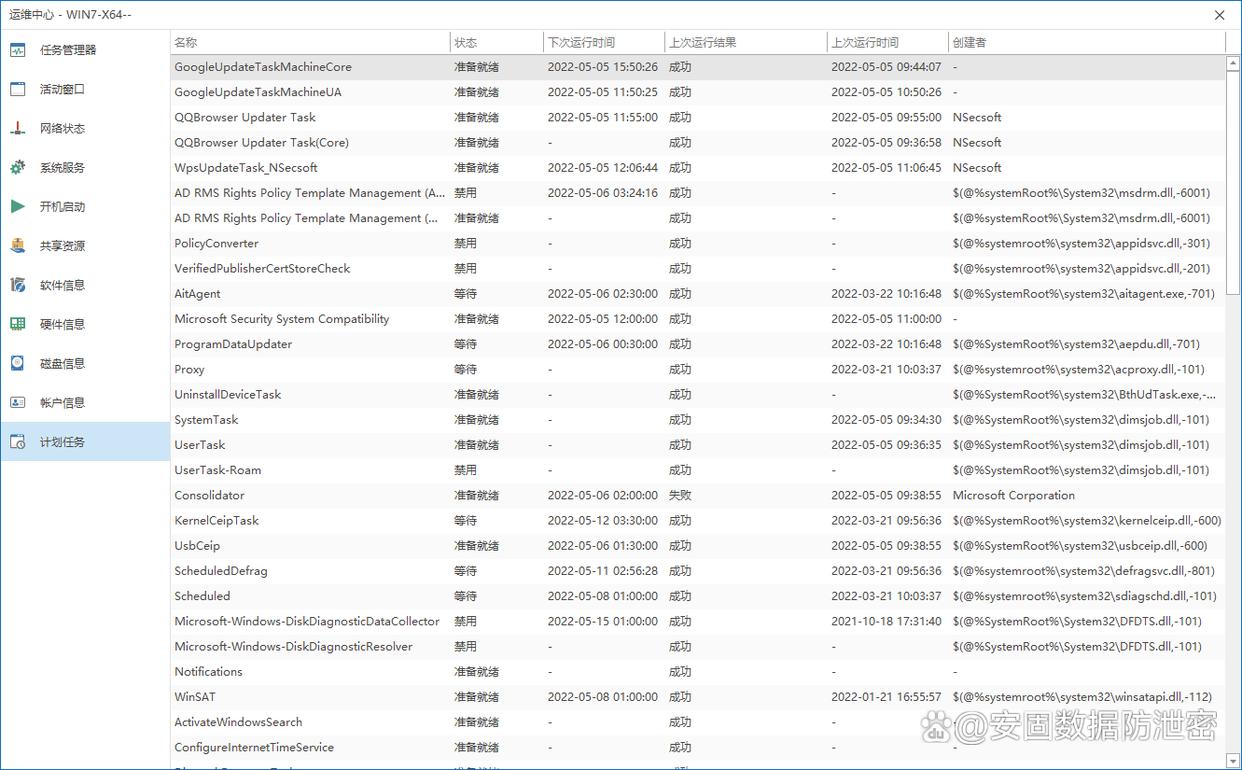Select the Consolidator task row
1242x770 pixels.
[x=210, y=495]
